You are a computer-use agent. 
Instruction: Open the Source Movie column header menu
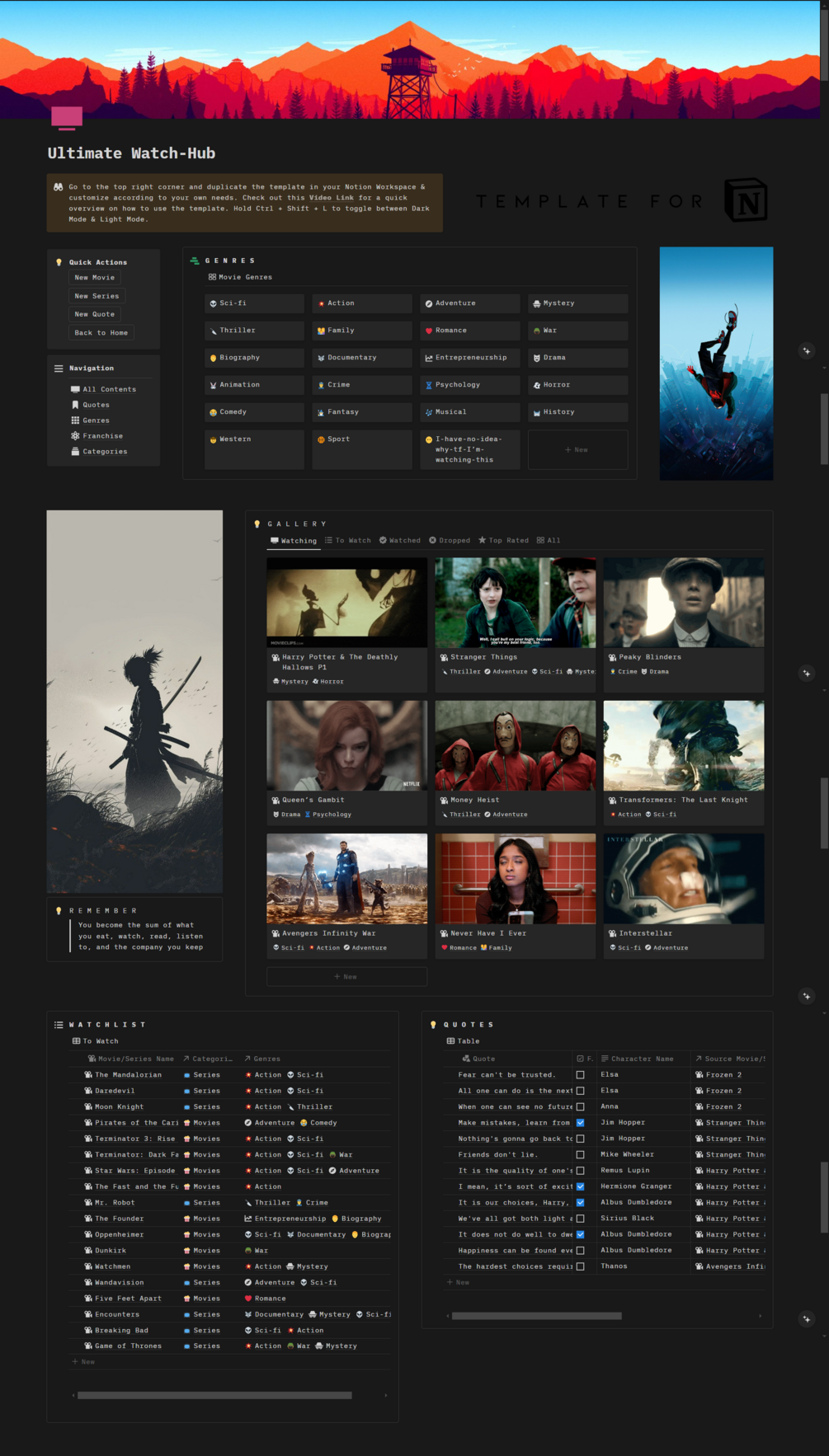click(731, 1059)
